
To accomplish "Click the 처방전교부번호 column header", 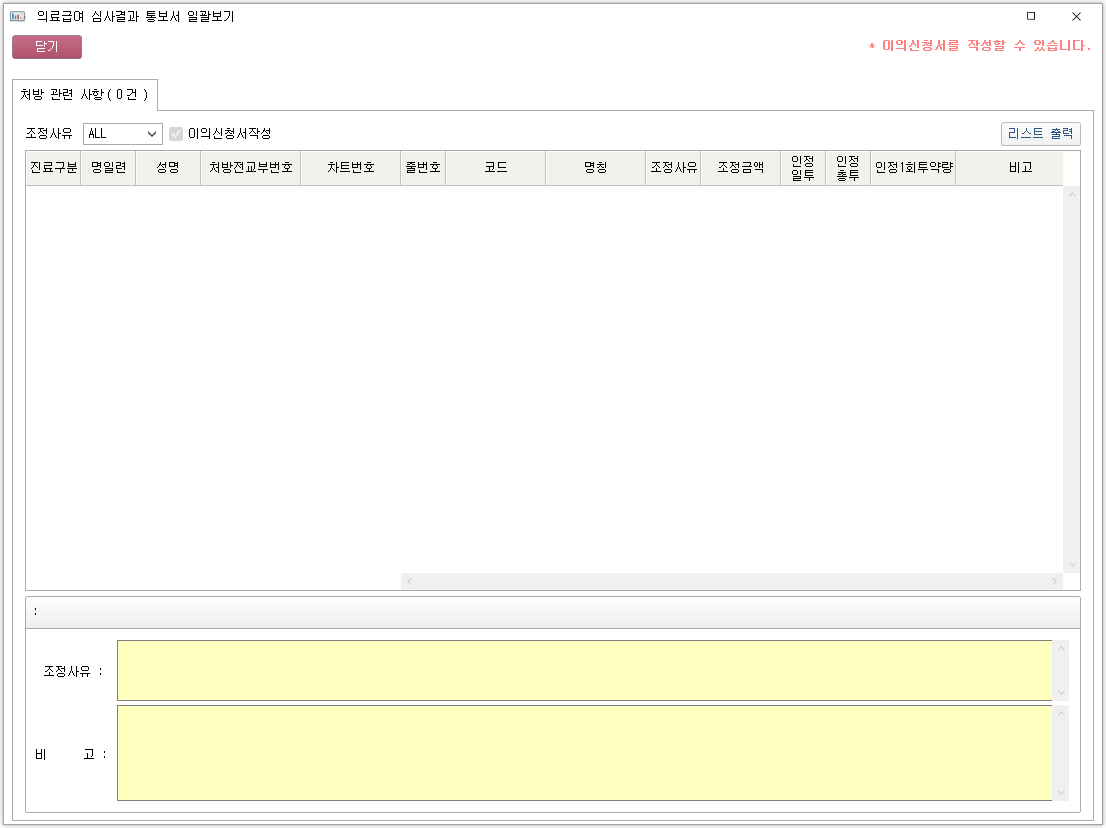I will pos(250,168).
